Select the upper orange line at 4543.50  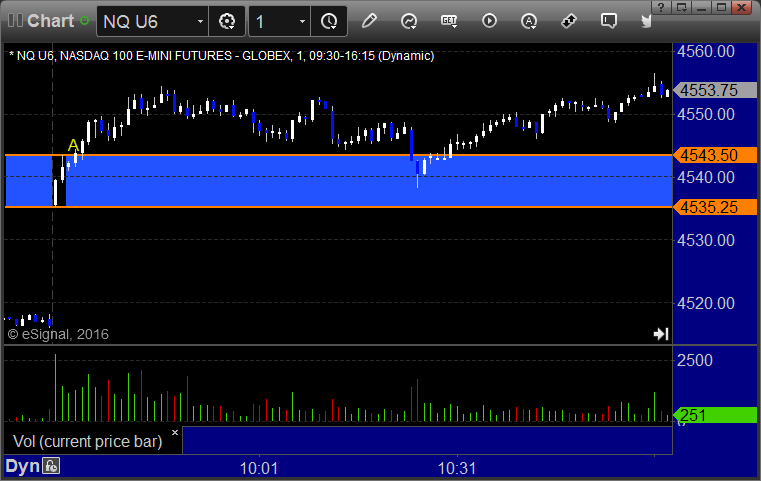(x=338, y=155)
